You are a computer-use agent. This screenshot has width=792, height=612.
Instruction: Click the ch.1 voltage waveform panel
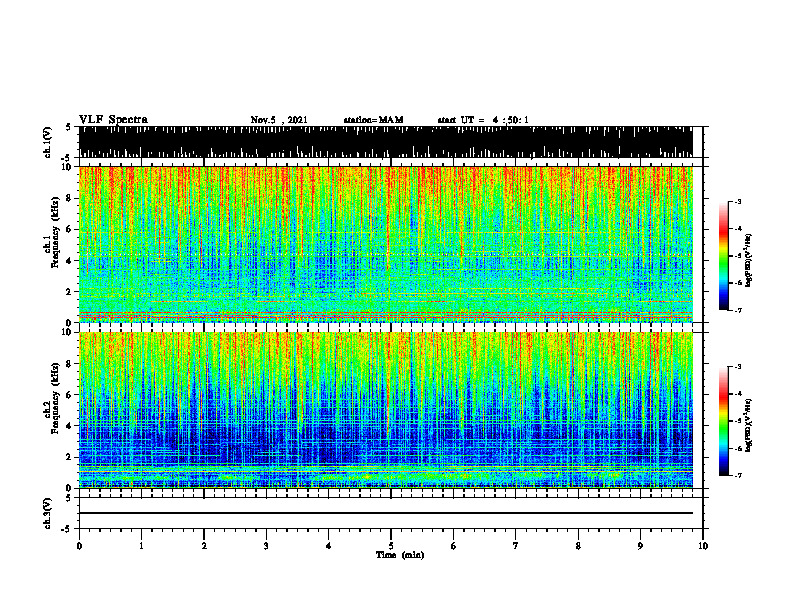pos(385,142)
